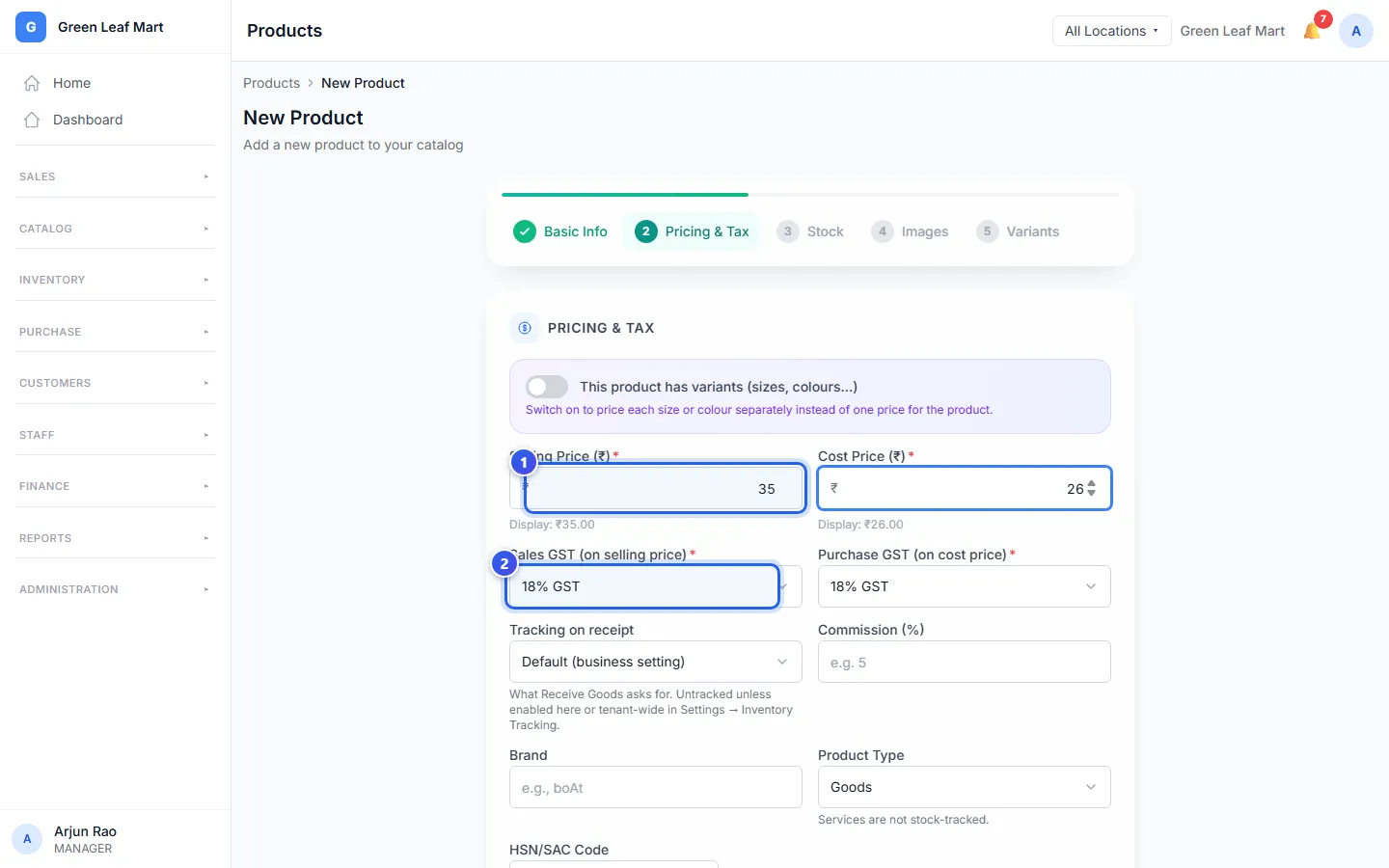1389x868 pixels.
Task: Click the Basic Info green checkmark icon
Action: (525, 231)
